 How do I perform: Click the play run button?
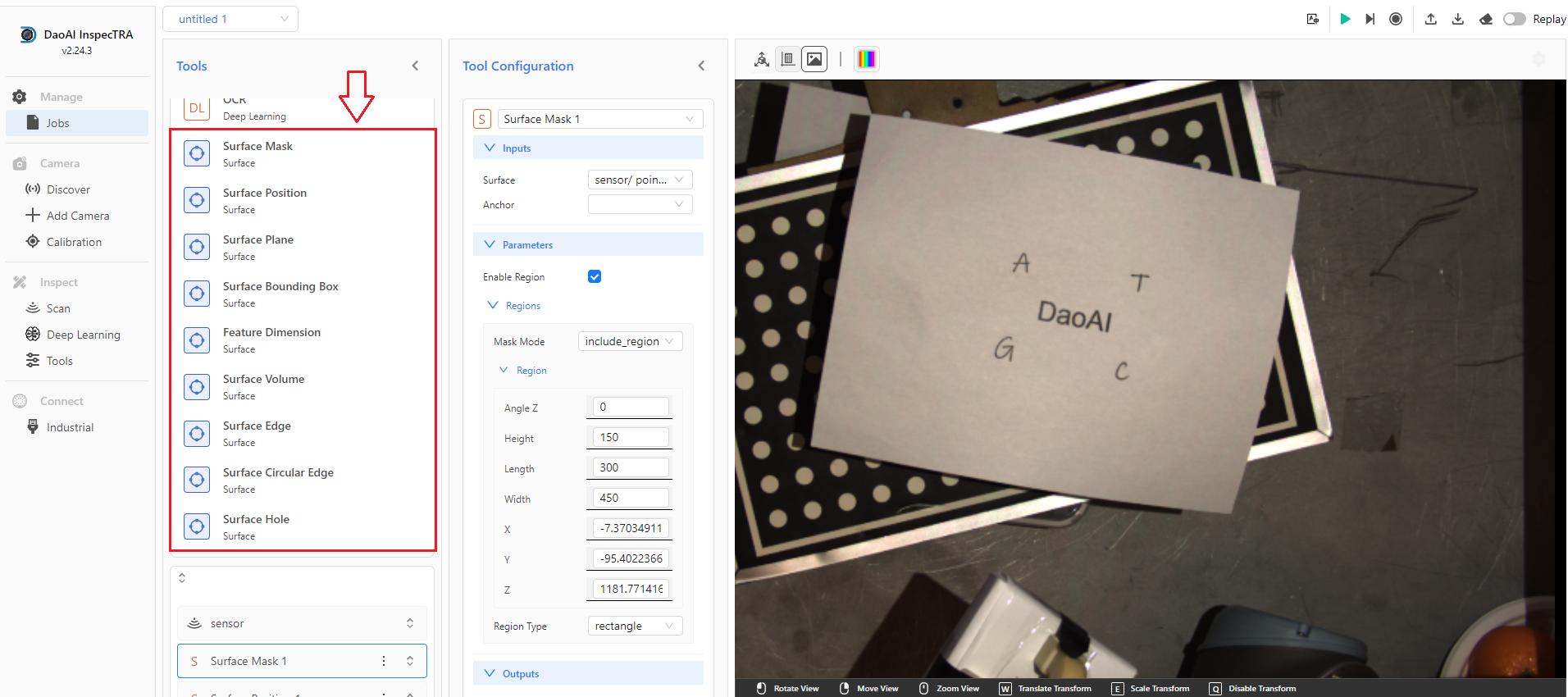click(1345, 19)
